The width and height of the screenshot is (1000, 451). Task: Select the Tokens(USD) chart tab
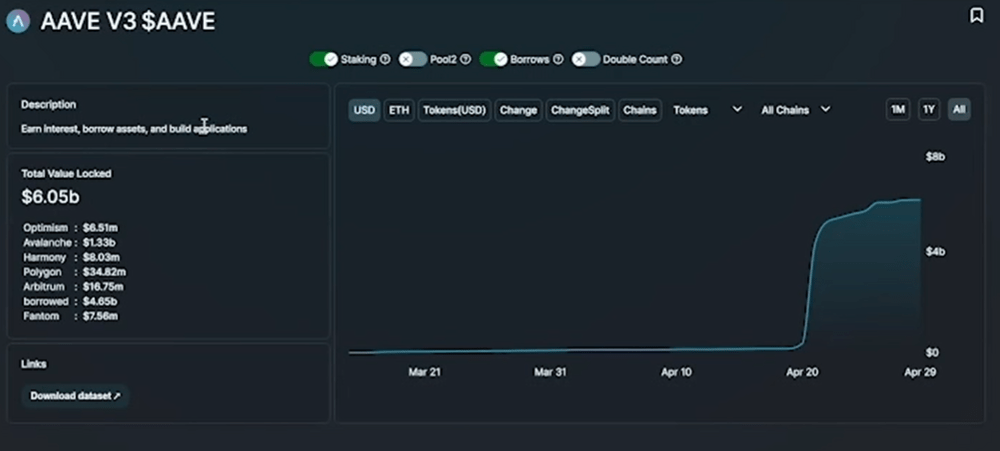click(x=454, y=110)
